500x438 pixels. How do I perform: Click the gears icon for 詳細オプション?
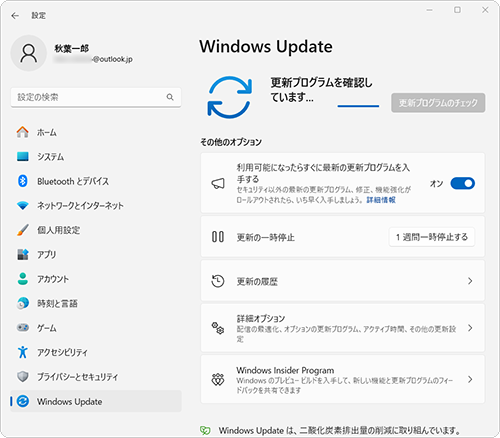[218, 328]
